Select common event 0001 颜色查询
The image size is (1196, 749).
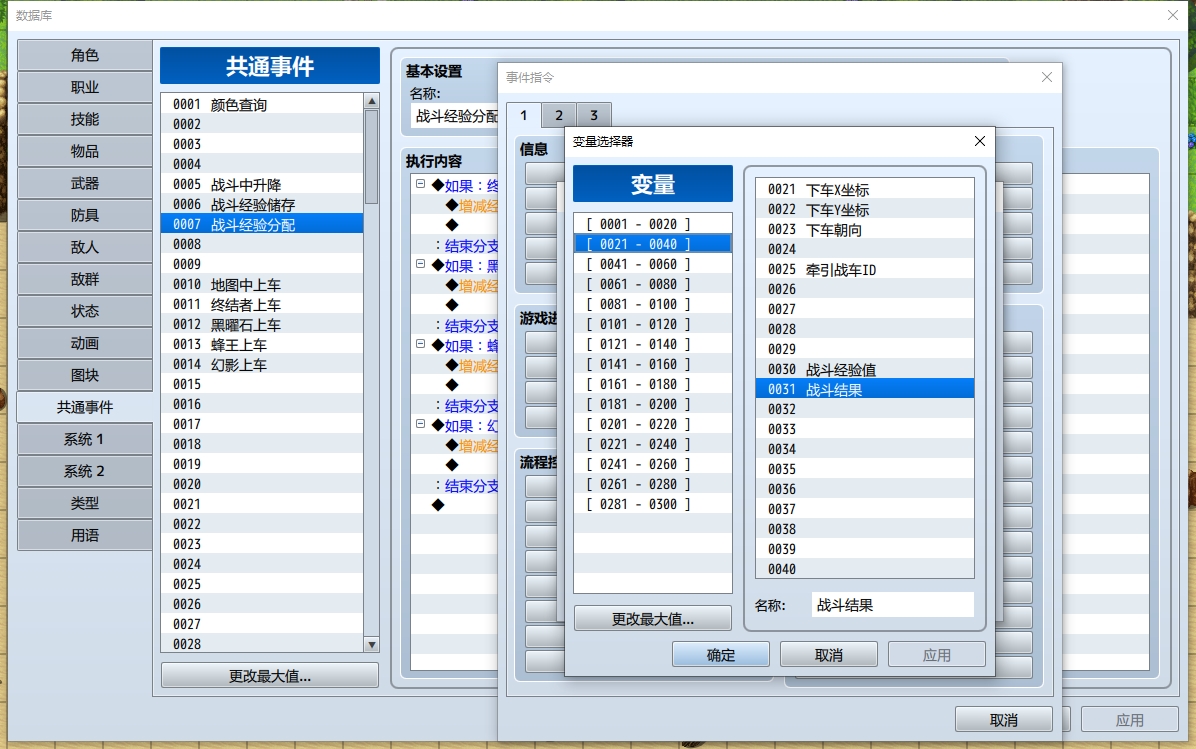(262, 104)
